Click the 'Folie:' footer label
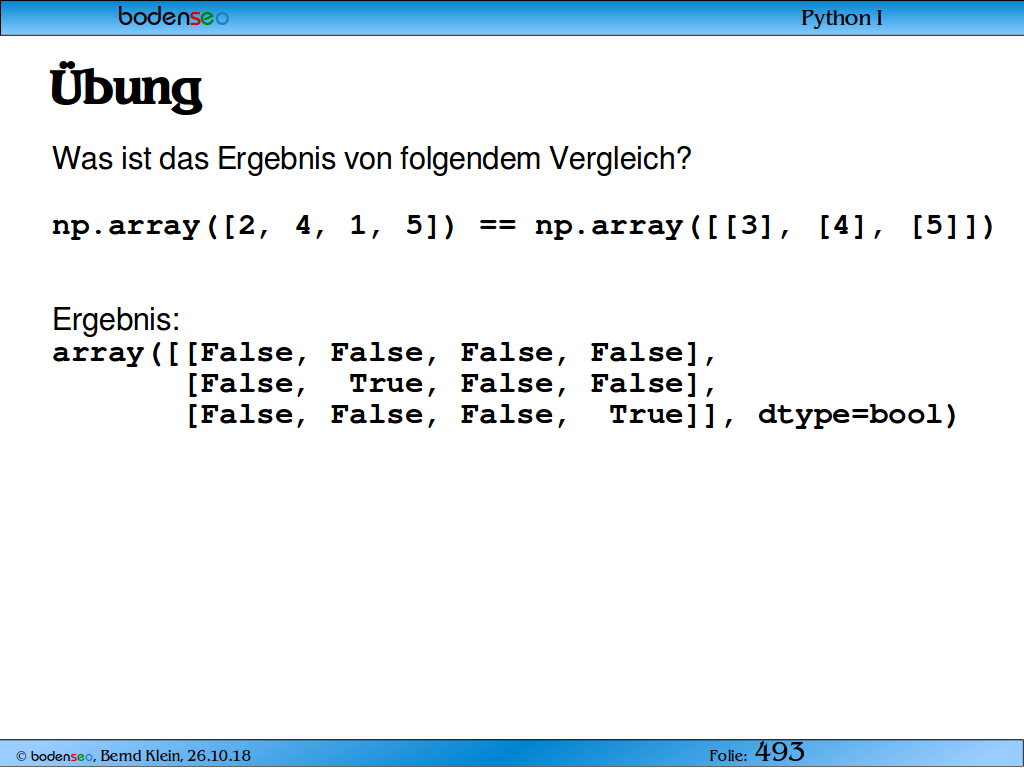Image resolution: width=1024 pixels, height=768 pixels. click(x=728, y=756)
